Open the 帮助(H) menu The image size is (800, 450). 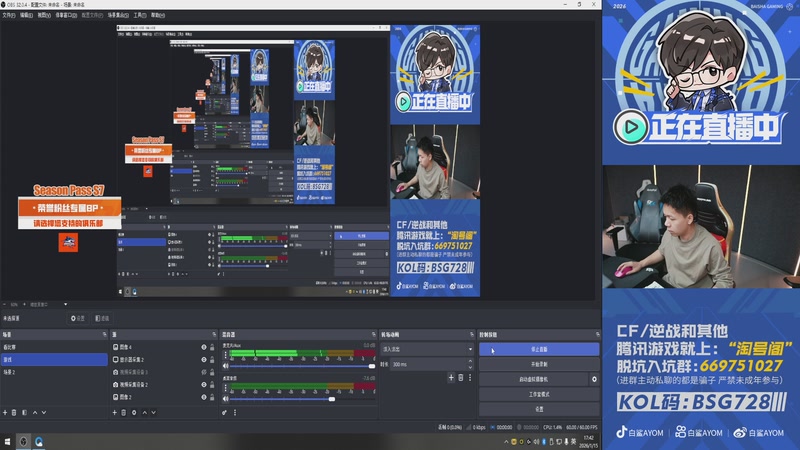[158, 15]
